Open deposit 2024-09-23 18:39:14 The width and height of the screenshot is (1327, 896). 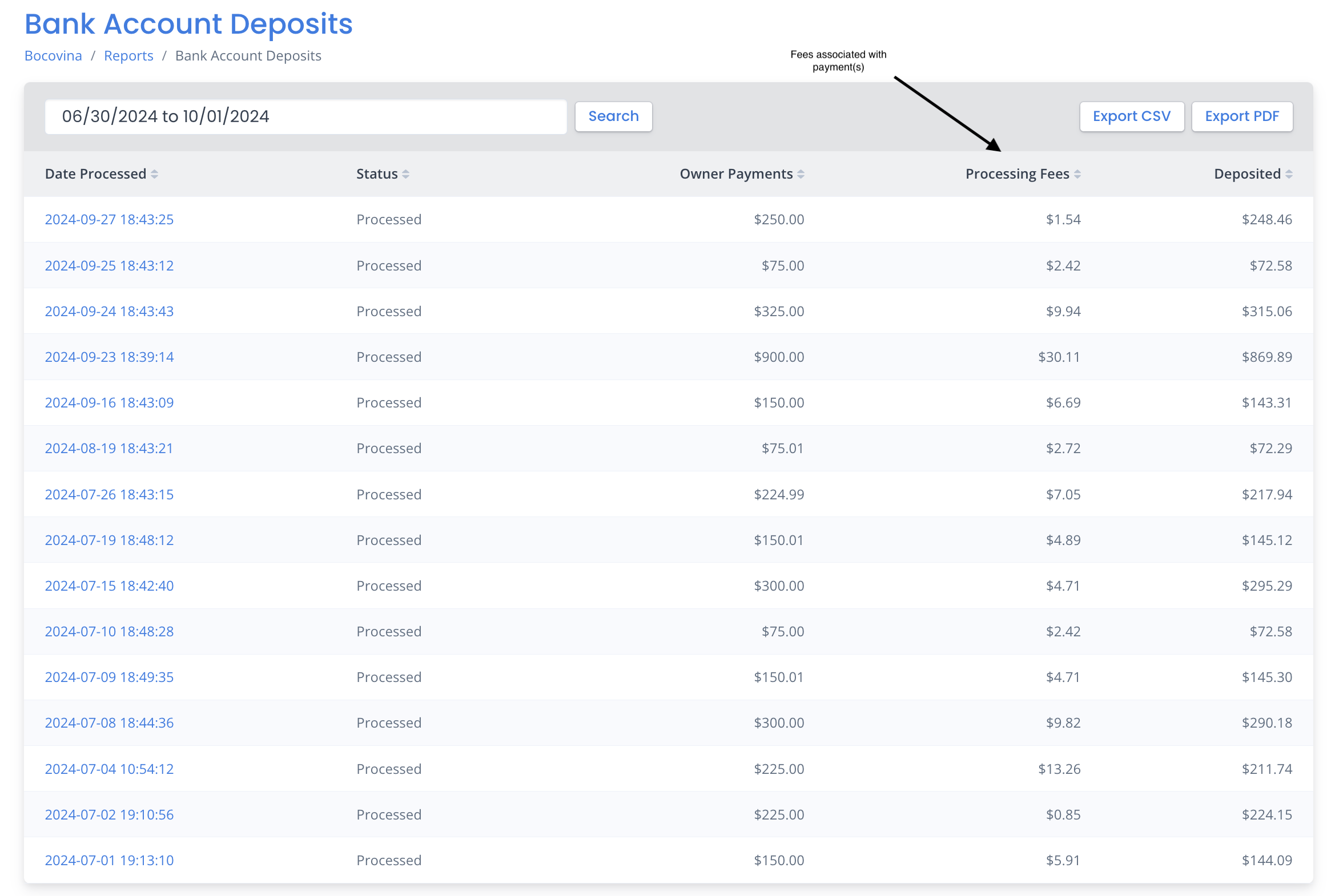tap(109, 357)
